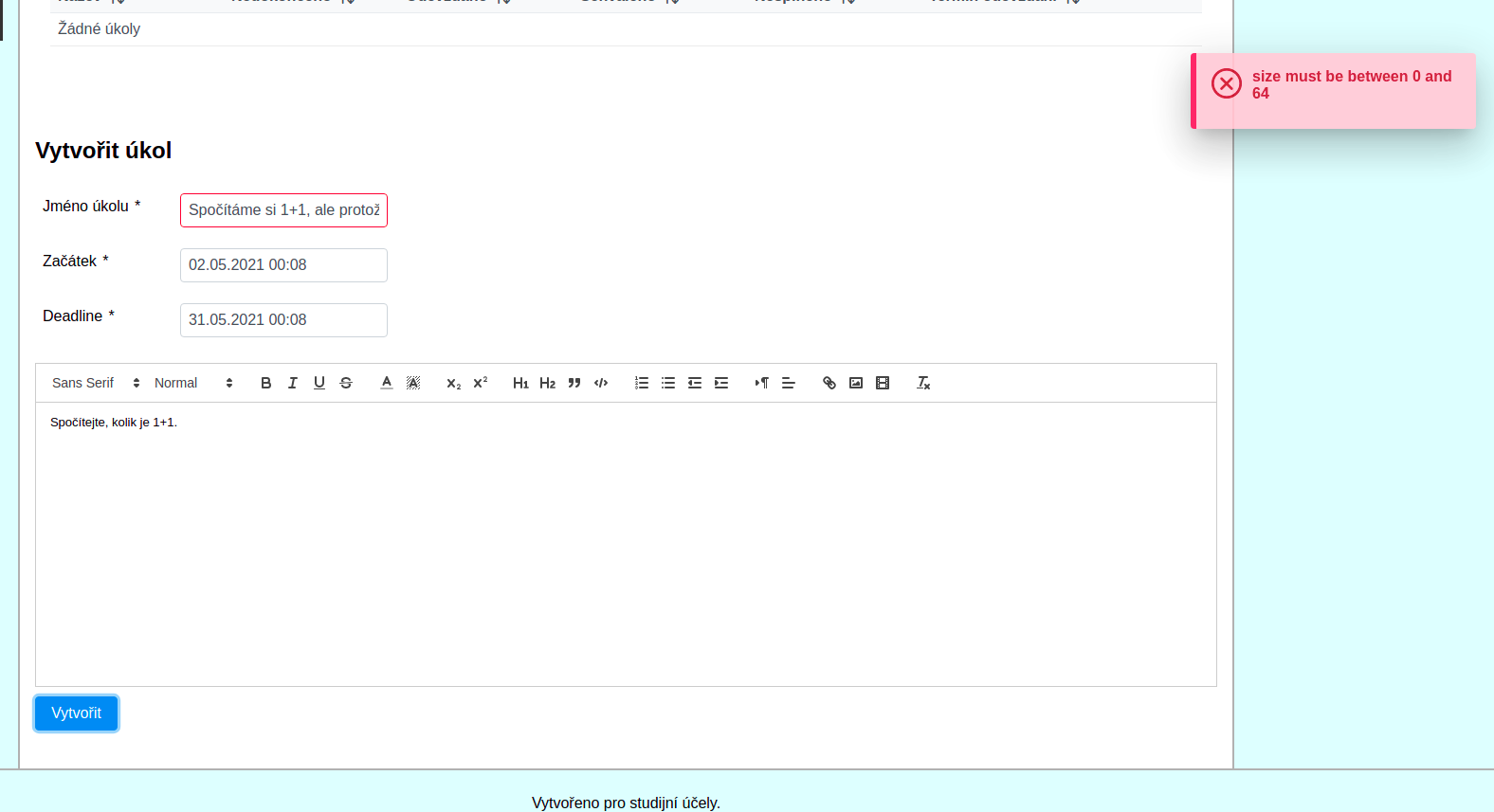The width and height of the screenshot is (1494, 812).
Task: Open the text color picker
Action: [x=387, y=383]
